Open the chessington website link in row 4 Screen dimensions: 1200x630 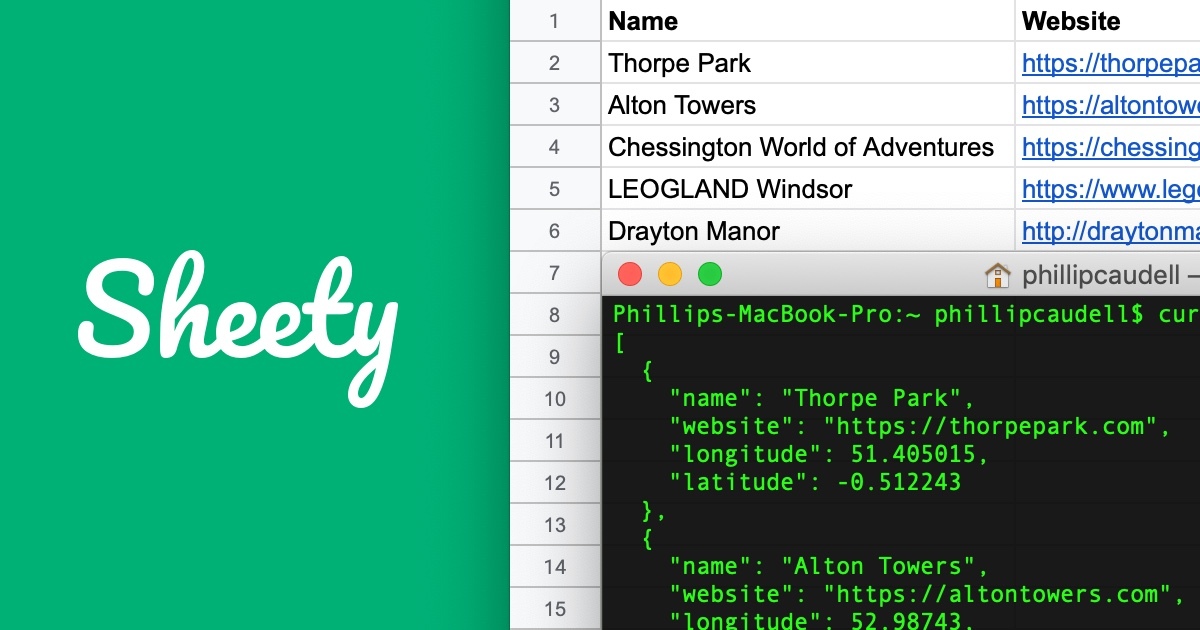click(x=1111, y=147)
